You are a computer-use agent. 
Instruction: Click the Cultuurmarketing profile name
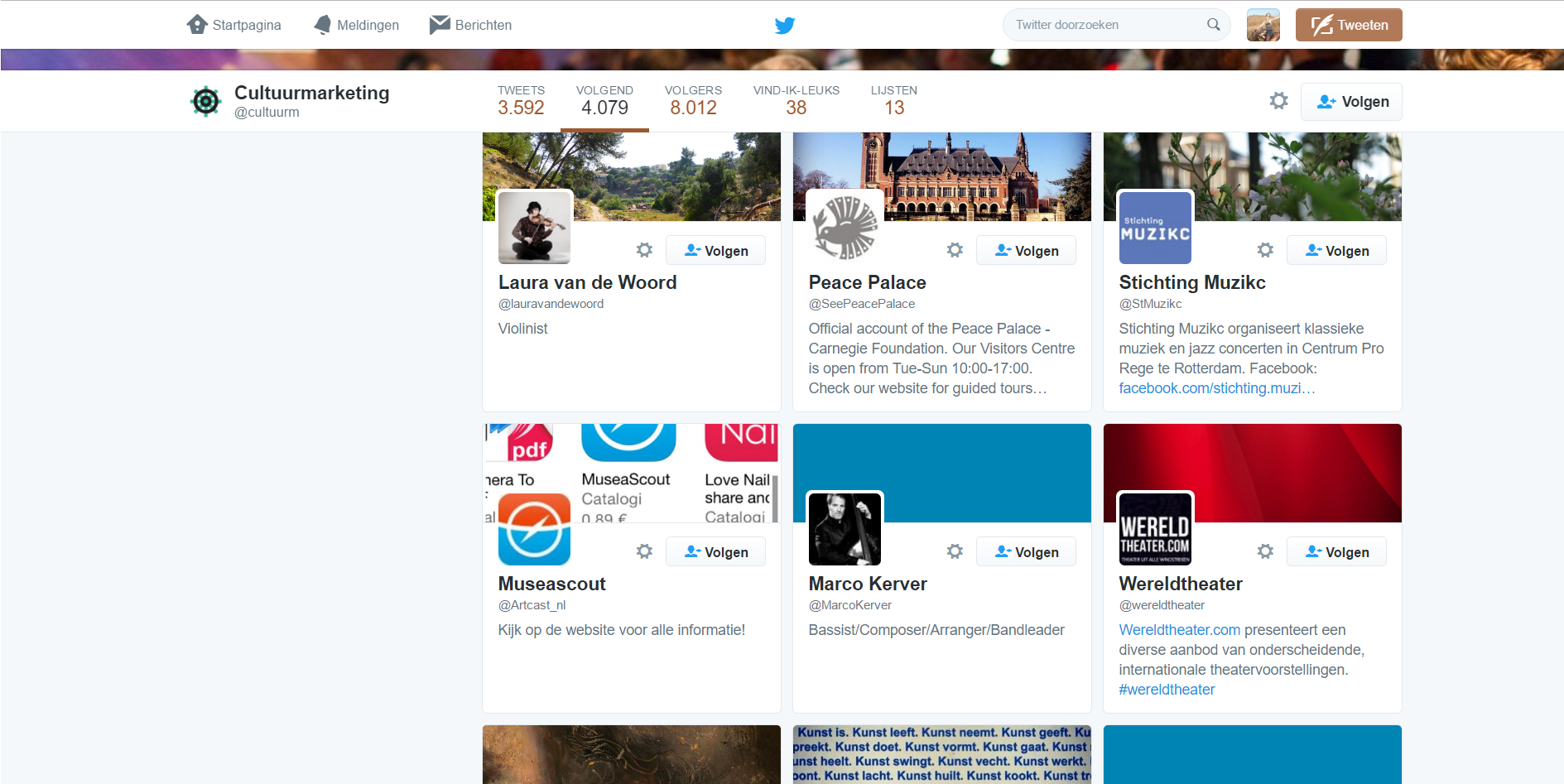[311, 93]
